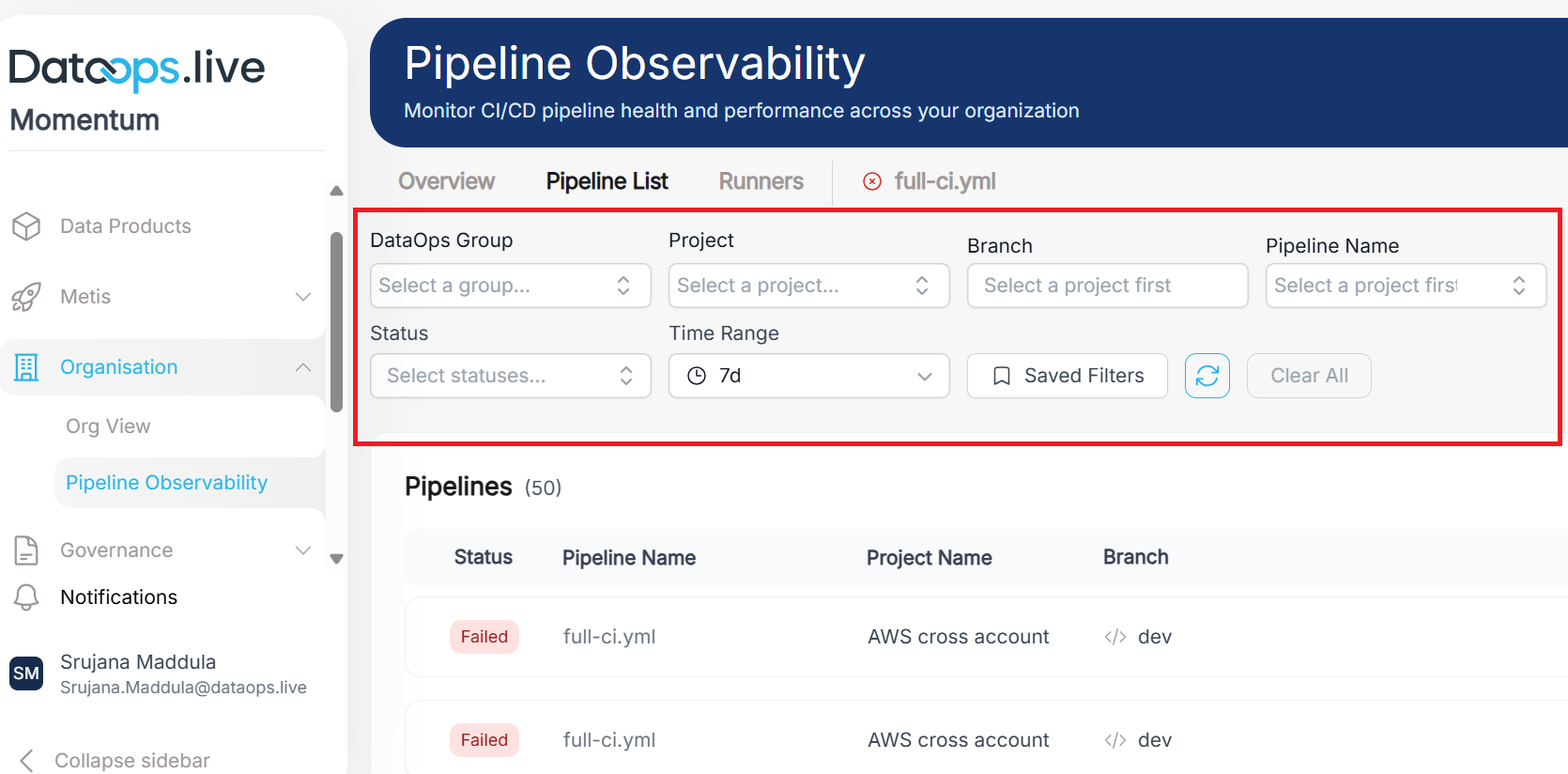Click the SM user avatar
This screenshot has height=774, width=1568.
(26, 673)
